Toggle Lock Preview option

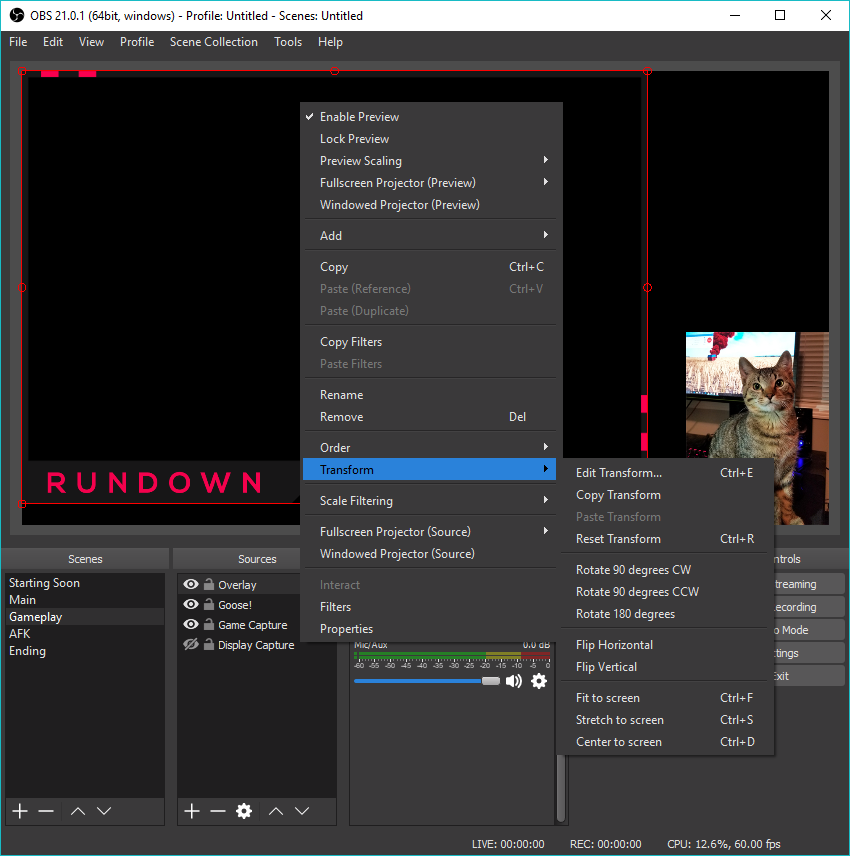(429, 139)
